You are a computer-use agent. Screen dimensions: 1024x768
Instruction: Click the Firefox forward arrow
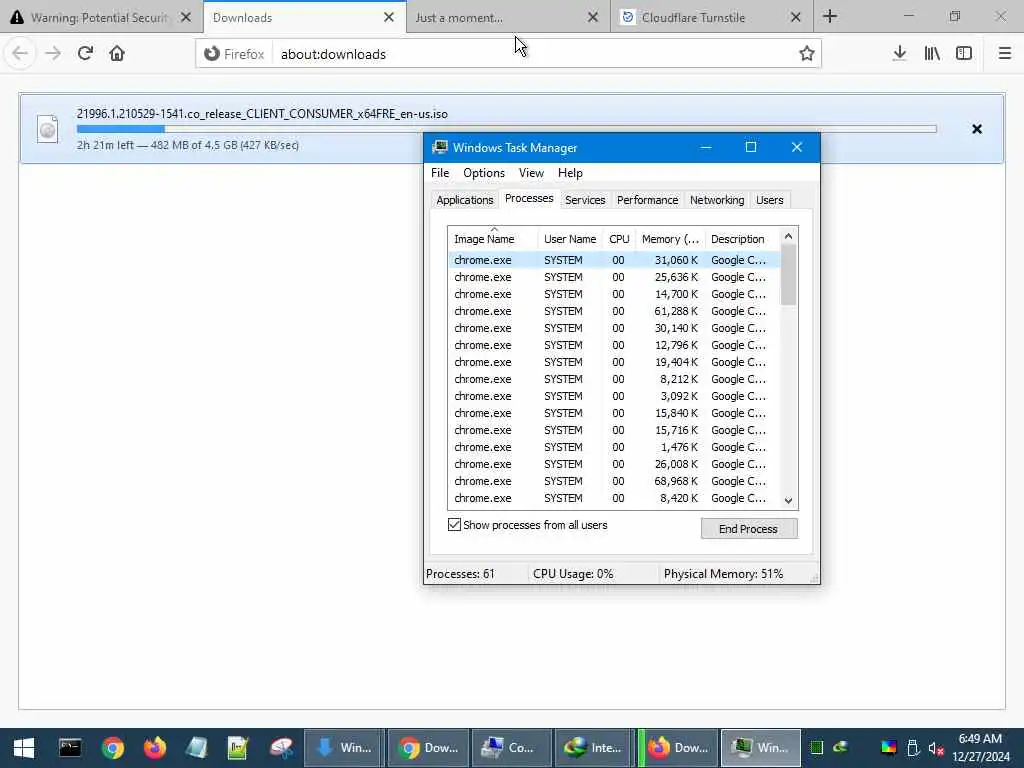[53, 54]
